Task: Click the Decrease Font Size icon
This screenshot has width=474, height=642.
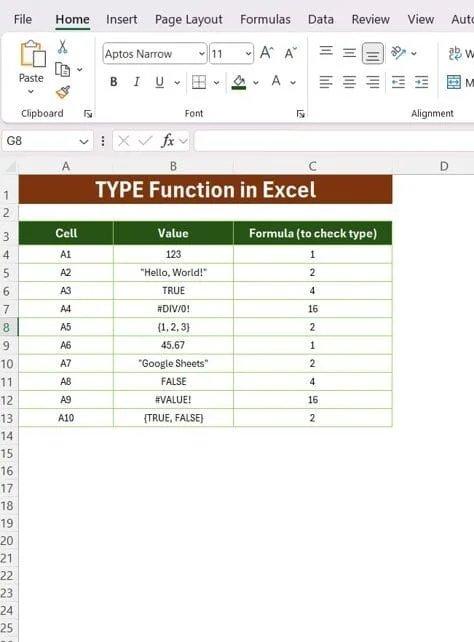Action: (290, 53)
